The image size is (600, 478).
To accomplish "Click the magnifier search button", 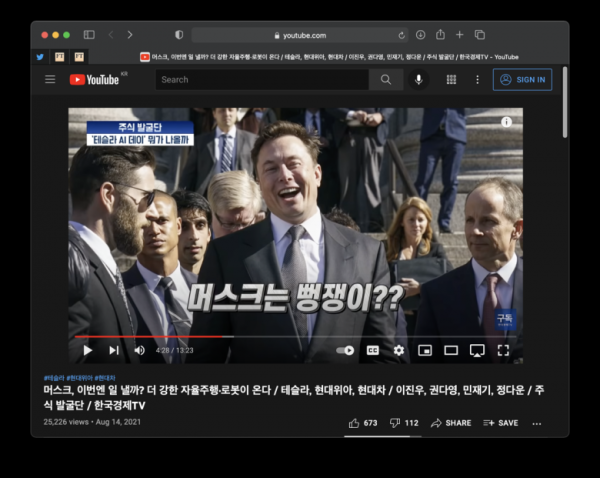I will click(x=386, y=80).
